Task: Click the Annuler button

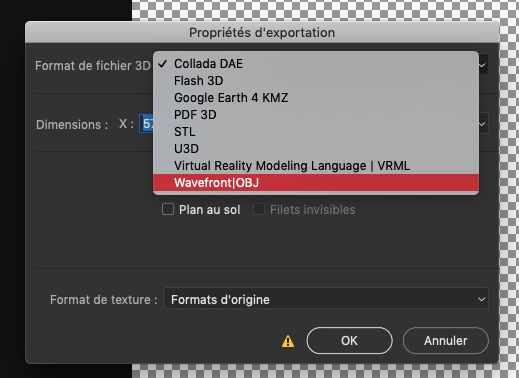Action: (x=446, y=341)
